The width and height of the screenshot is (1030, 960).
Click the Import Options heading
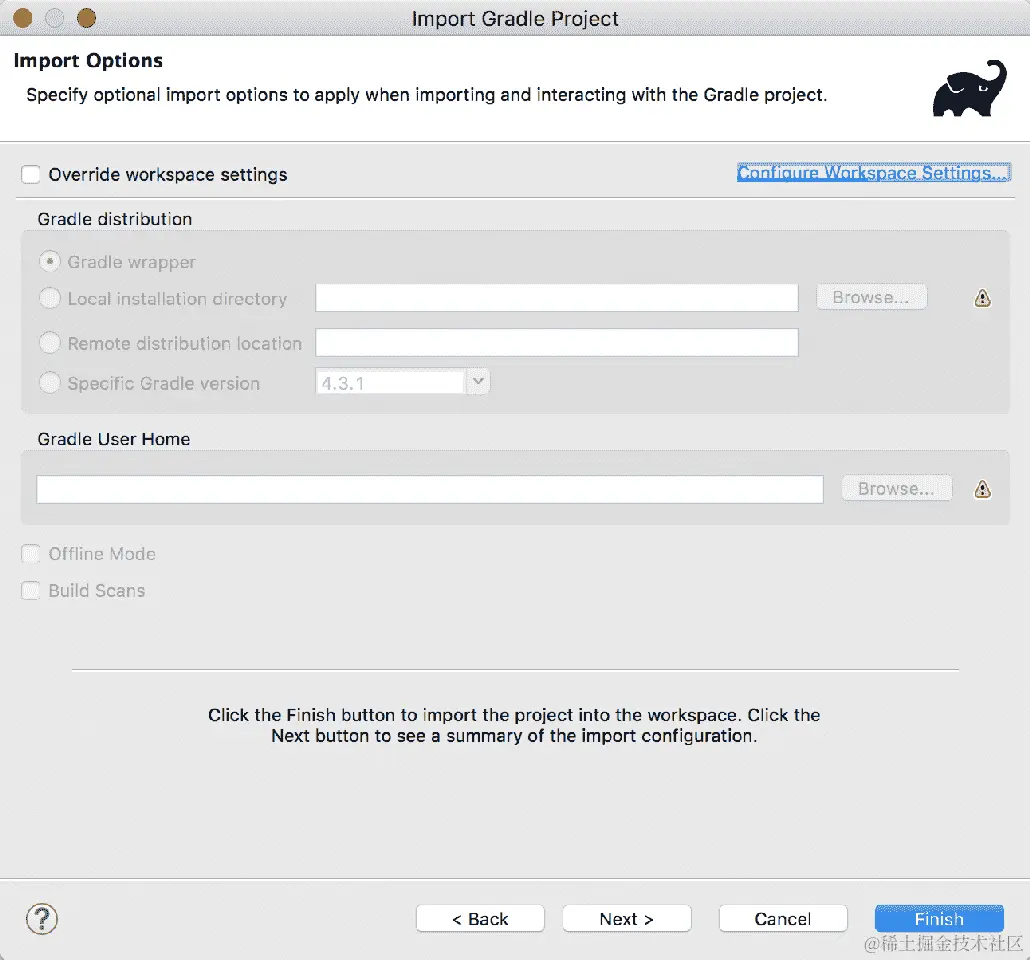tap(88, 60)
